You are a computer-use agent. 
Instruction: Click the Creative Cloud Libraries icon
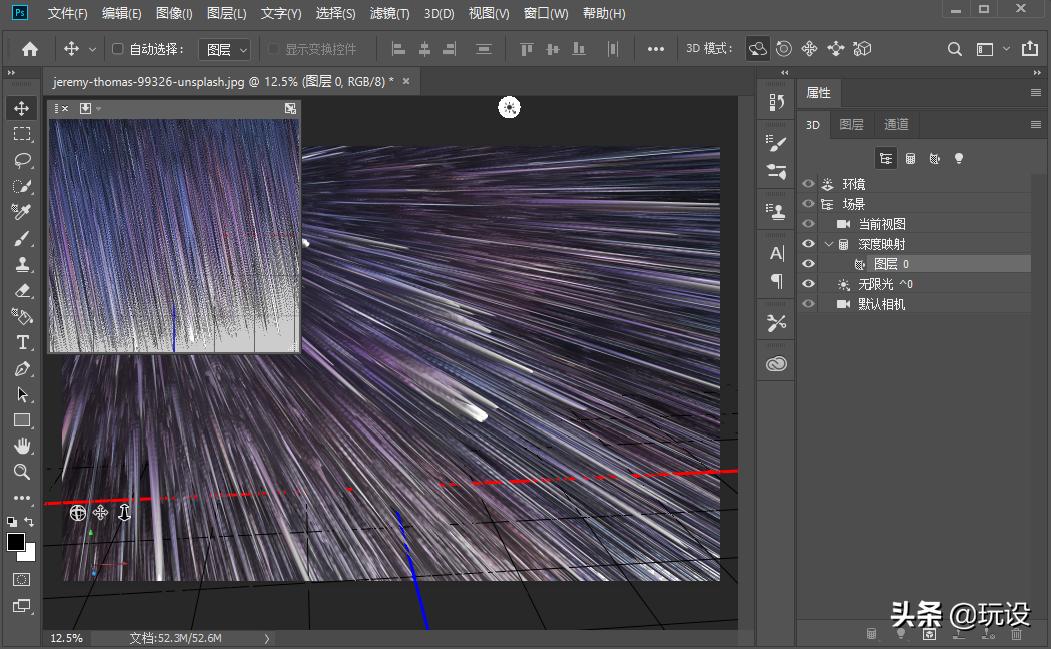(777, 365)
